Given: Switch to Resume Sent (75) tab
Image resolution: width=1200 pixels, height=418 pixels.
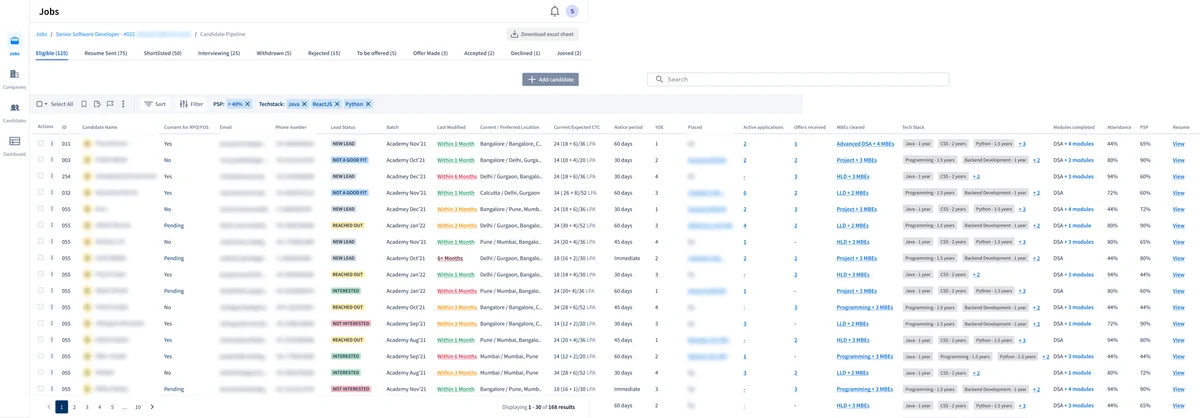Looking at the screenshot, I should pyautogui.click(x=106, y=53).
